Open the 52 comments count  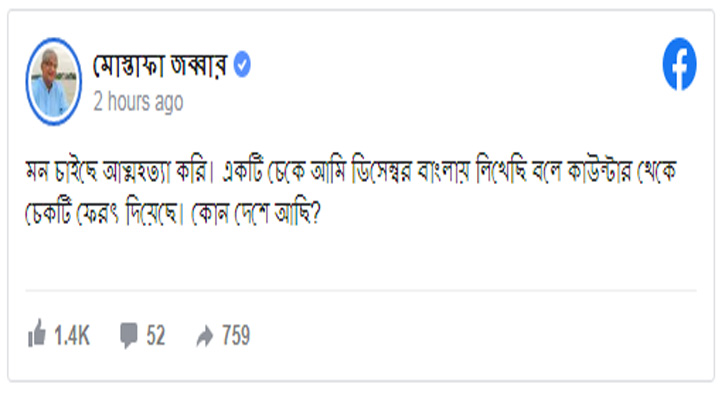tap(155, 336)
